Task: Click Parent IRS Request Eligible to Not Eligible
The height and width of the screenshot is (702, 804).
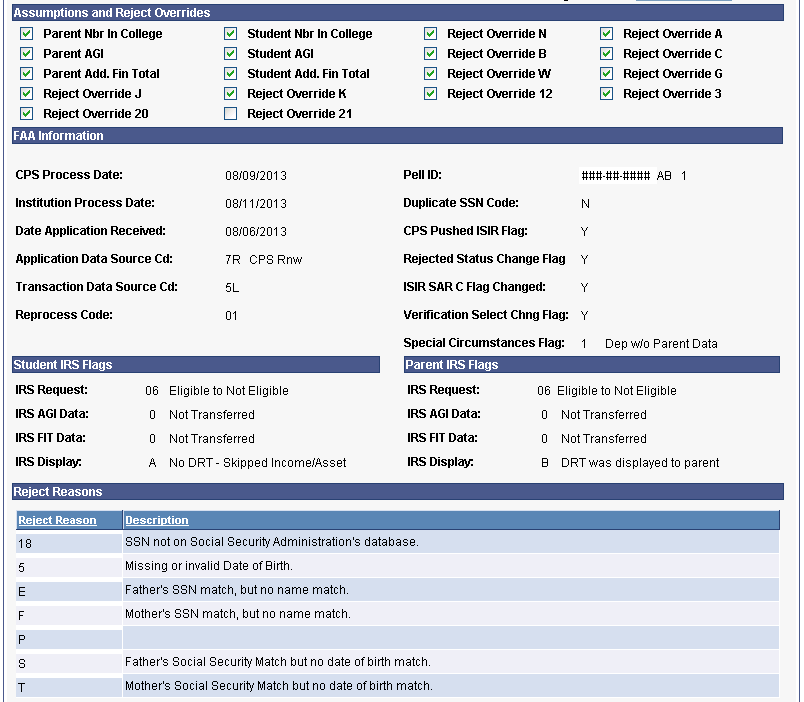Action: point(617,391)
